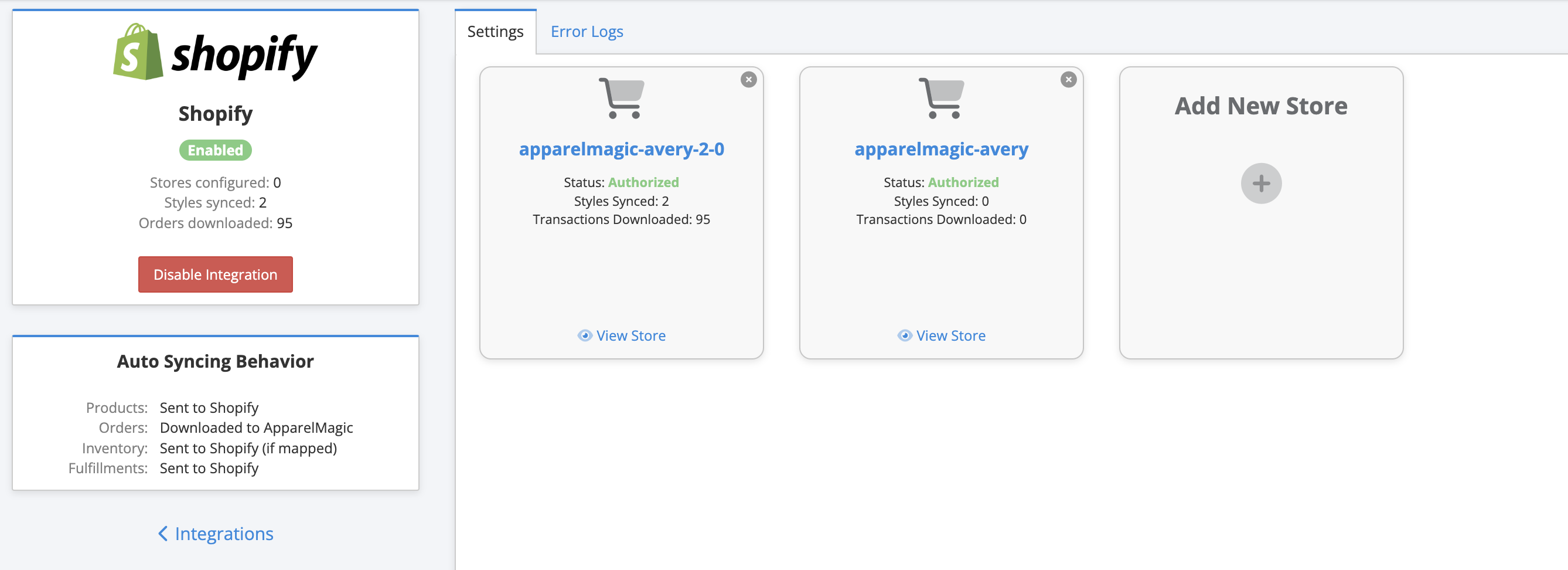Click Transactions Downloaded: 95 text
Screen dimensions: 1568x570
[621, 219]
